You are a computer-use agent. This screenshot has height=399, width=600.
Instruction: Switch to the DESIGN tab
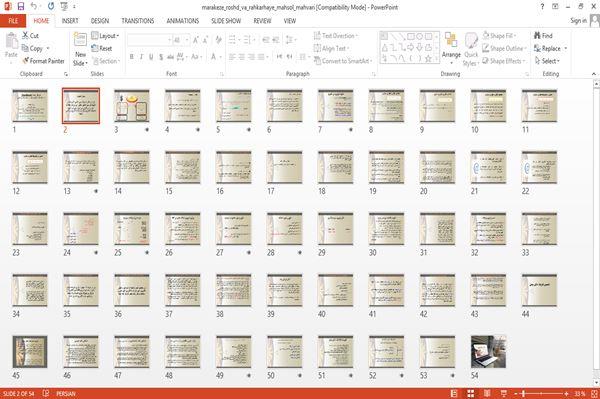tap(99, 21)
